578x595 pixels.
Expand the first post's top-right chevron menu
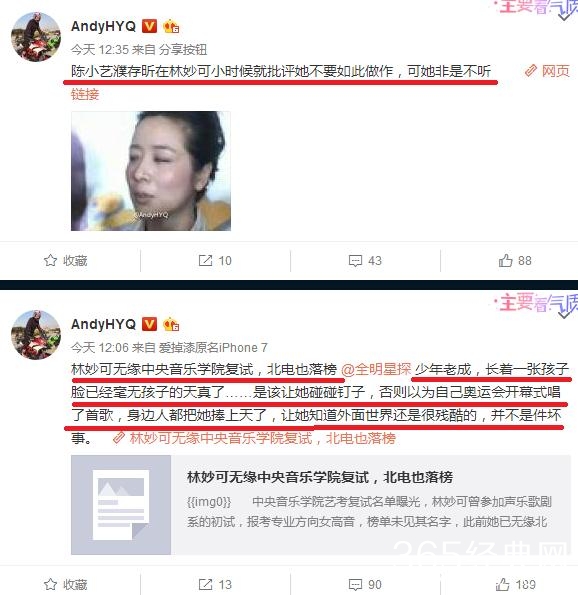pyautogui.click(x=564, y=17)
